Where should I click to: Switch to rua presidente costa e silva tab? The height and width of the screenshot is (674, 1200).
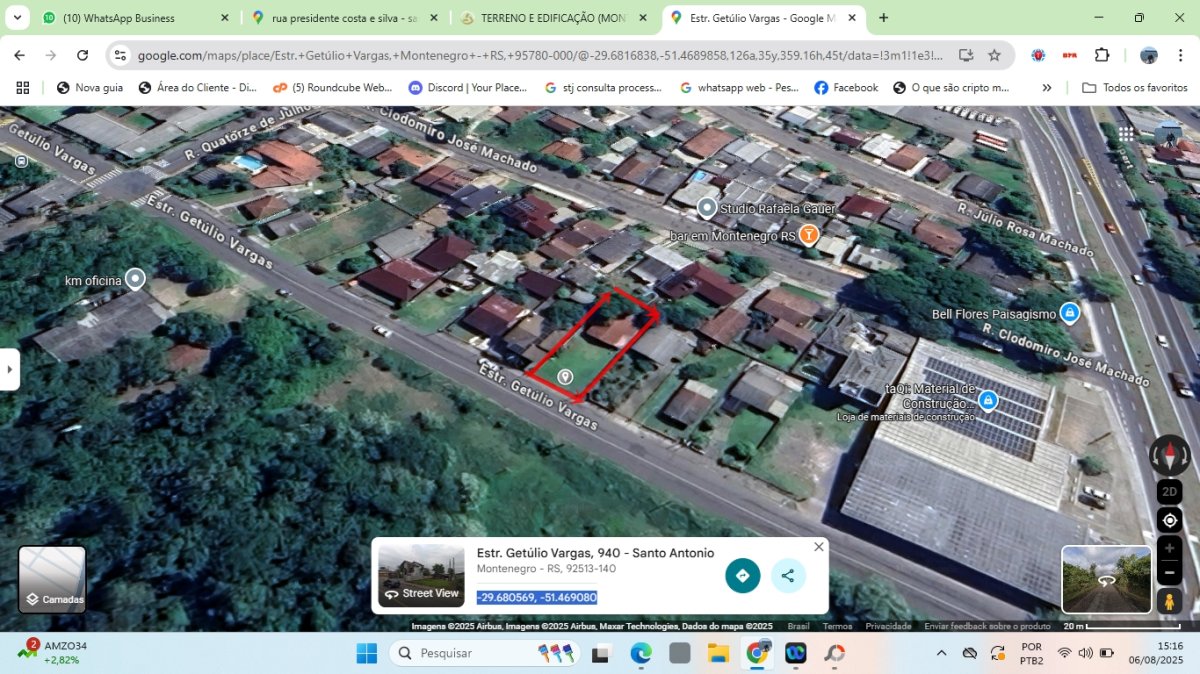pyautogui.click(x=344, y=18)
